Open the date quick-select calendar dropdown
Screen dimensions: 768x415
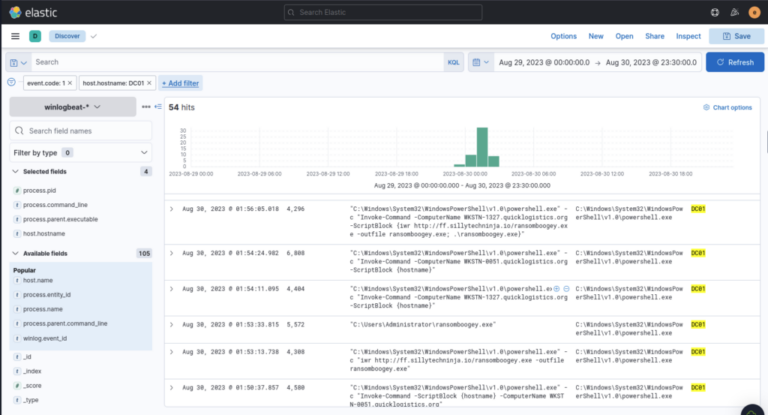(x=480, y=62)
